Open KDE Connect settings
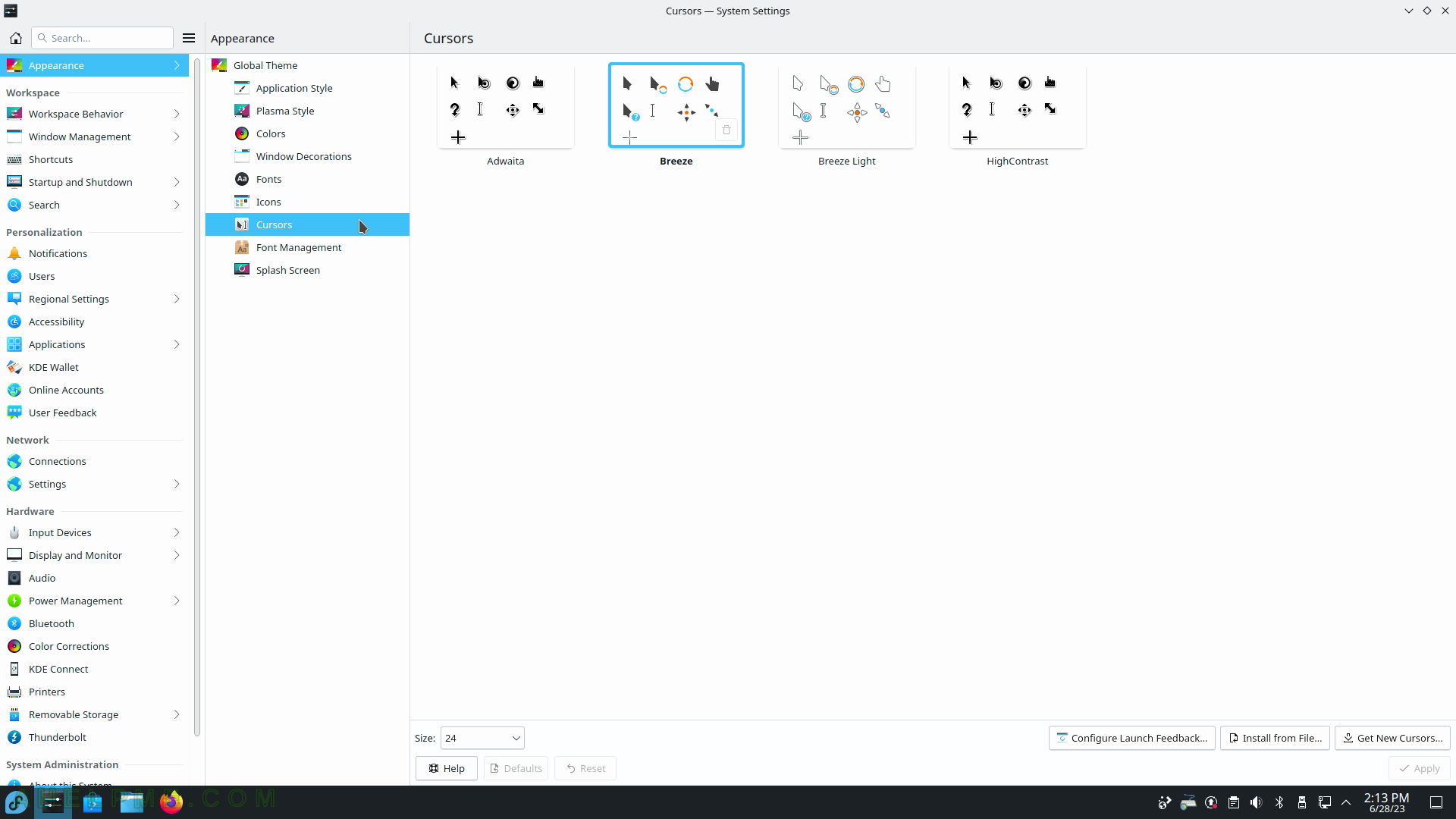Image resolution: width=1456 pixels, height=819 pixels. coord(94,669)
